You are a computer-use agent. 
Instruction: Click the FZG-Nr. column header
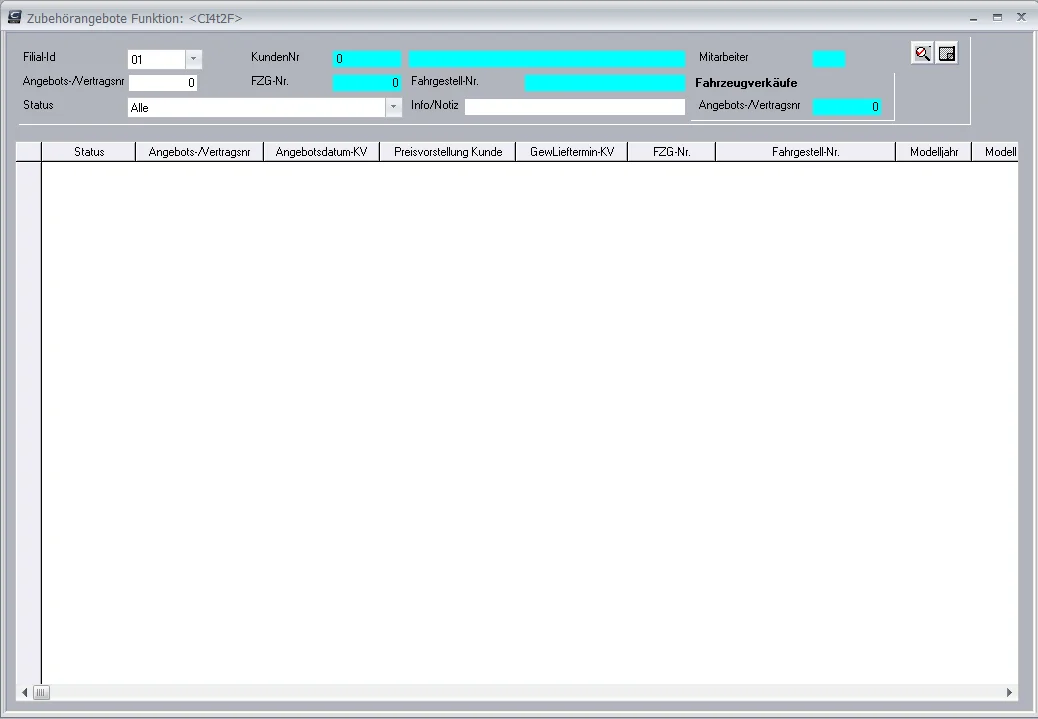click(x=671, y=152)
